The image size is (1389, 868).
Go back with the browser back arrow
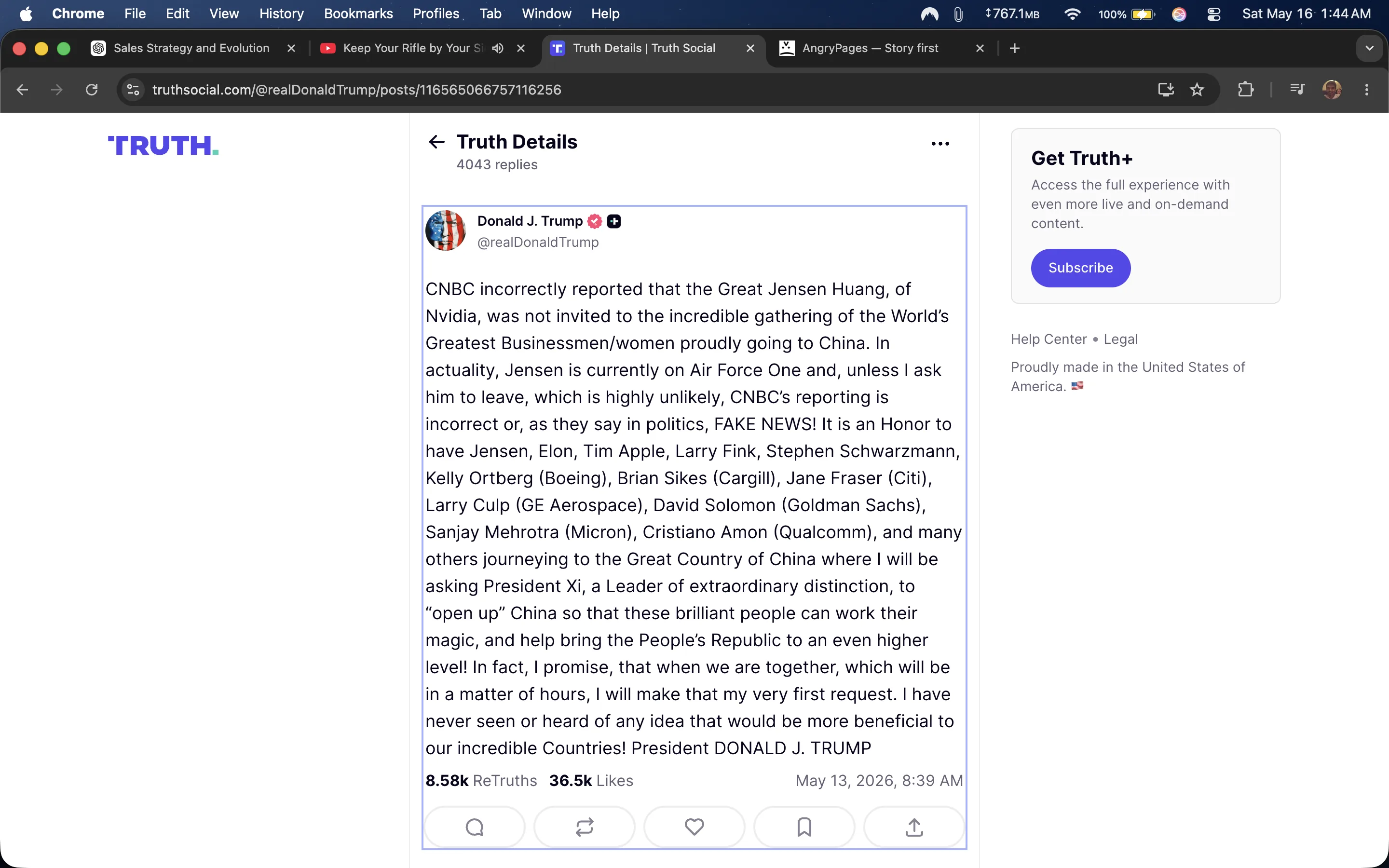tap(22, 90)
